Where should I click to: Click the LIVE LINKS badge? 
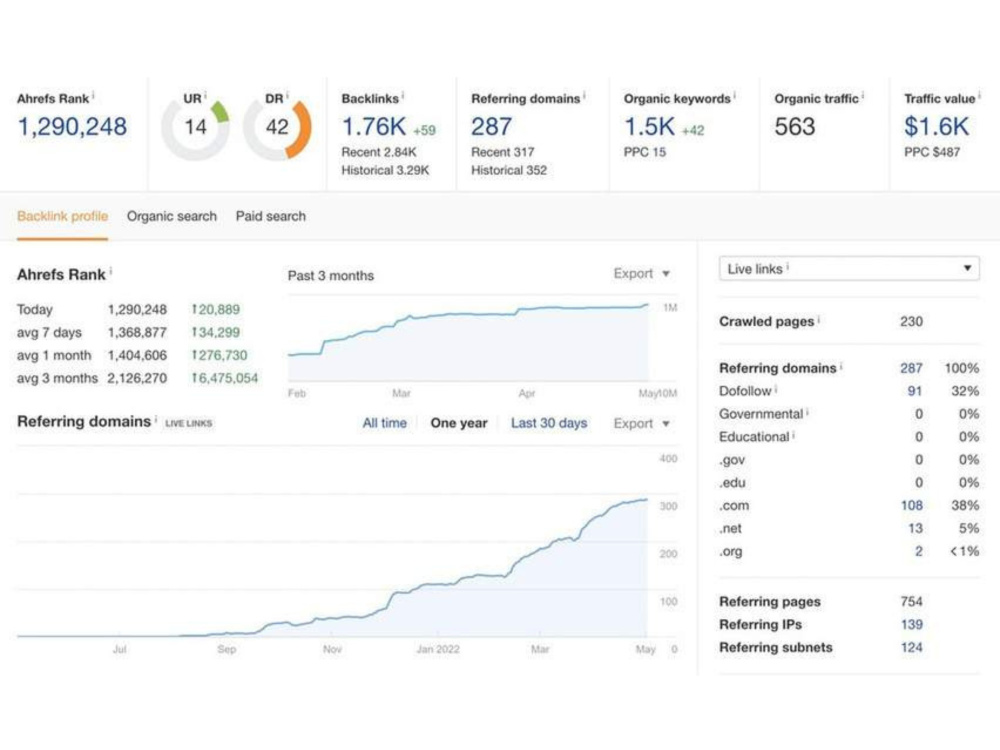pos(189,423)
